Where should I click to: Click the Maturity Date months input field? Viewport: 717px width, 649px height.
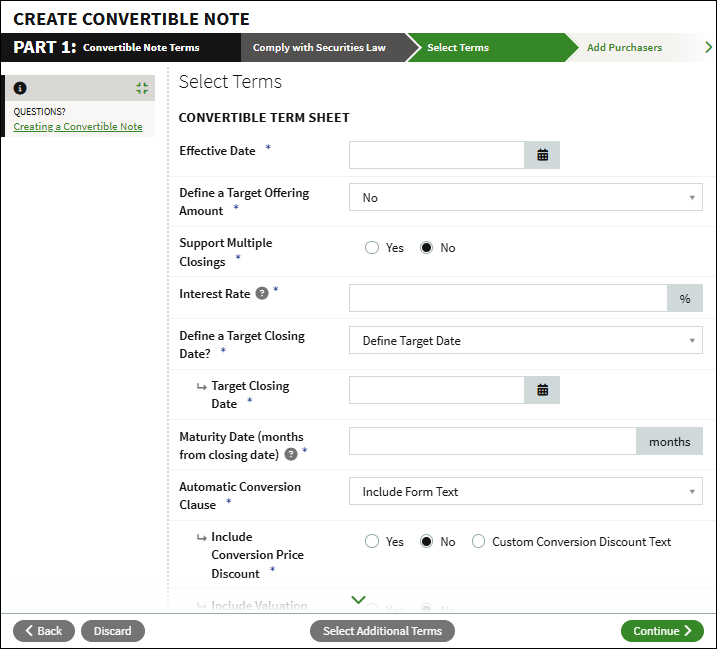pos(492,441)
